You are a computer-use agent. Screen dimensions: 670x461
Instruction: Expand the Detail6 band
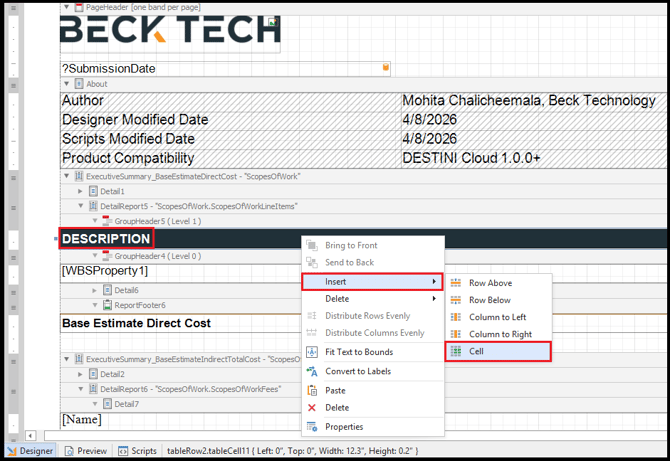tap(95, 290)
